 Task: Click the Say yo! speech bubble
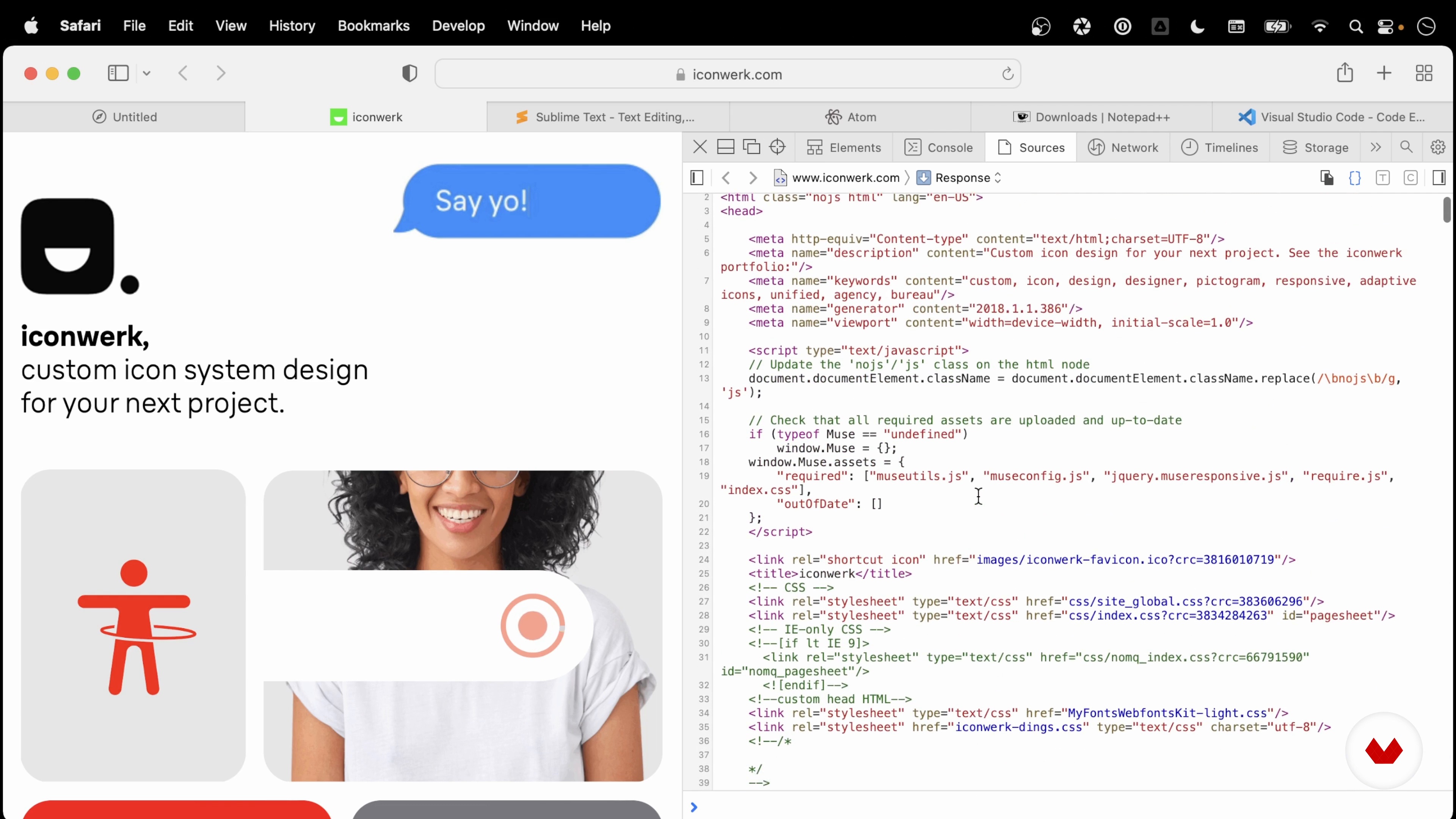tap(527, 201)
